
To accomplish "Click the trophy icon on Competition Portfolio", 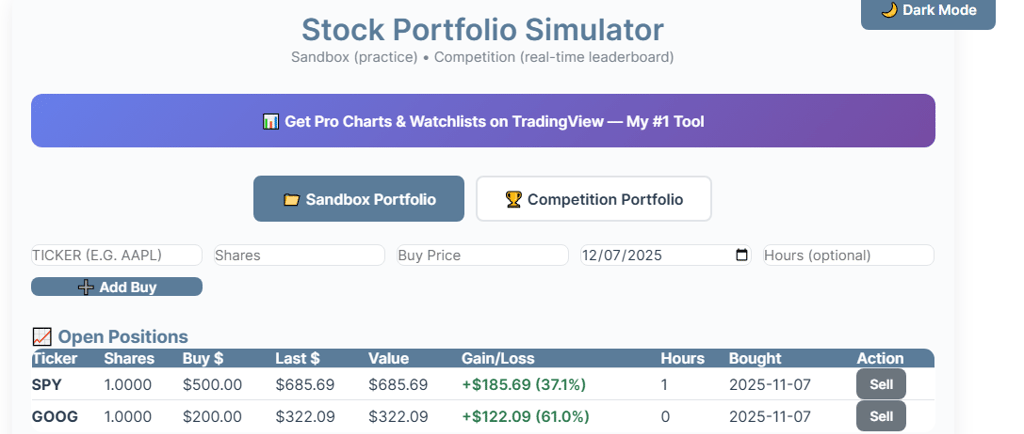I will pyautogui.click(x=513, y=200).
